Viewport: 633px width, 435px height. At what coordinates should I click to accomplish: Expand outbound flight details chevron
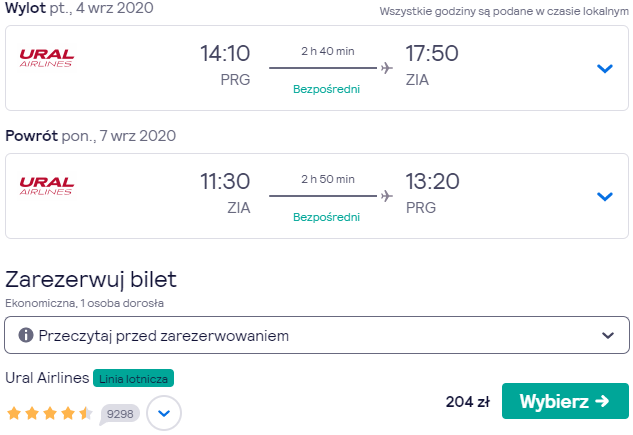[x=604, y=68]
